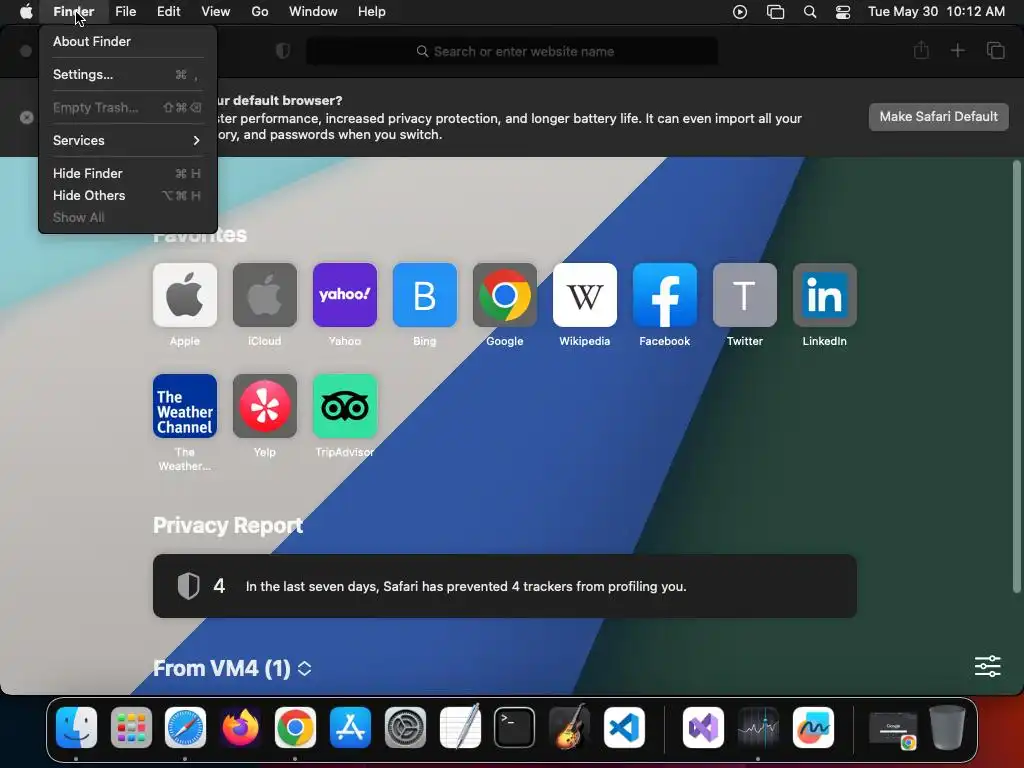Open Control Center in menu bar
This screenshot has height=768, width=1024.
tap(843, 12)
